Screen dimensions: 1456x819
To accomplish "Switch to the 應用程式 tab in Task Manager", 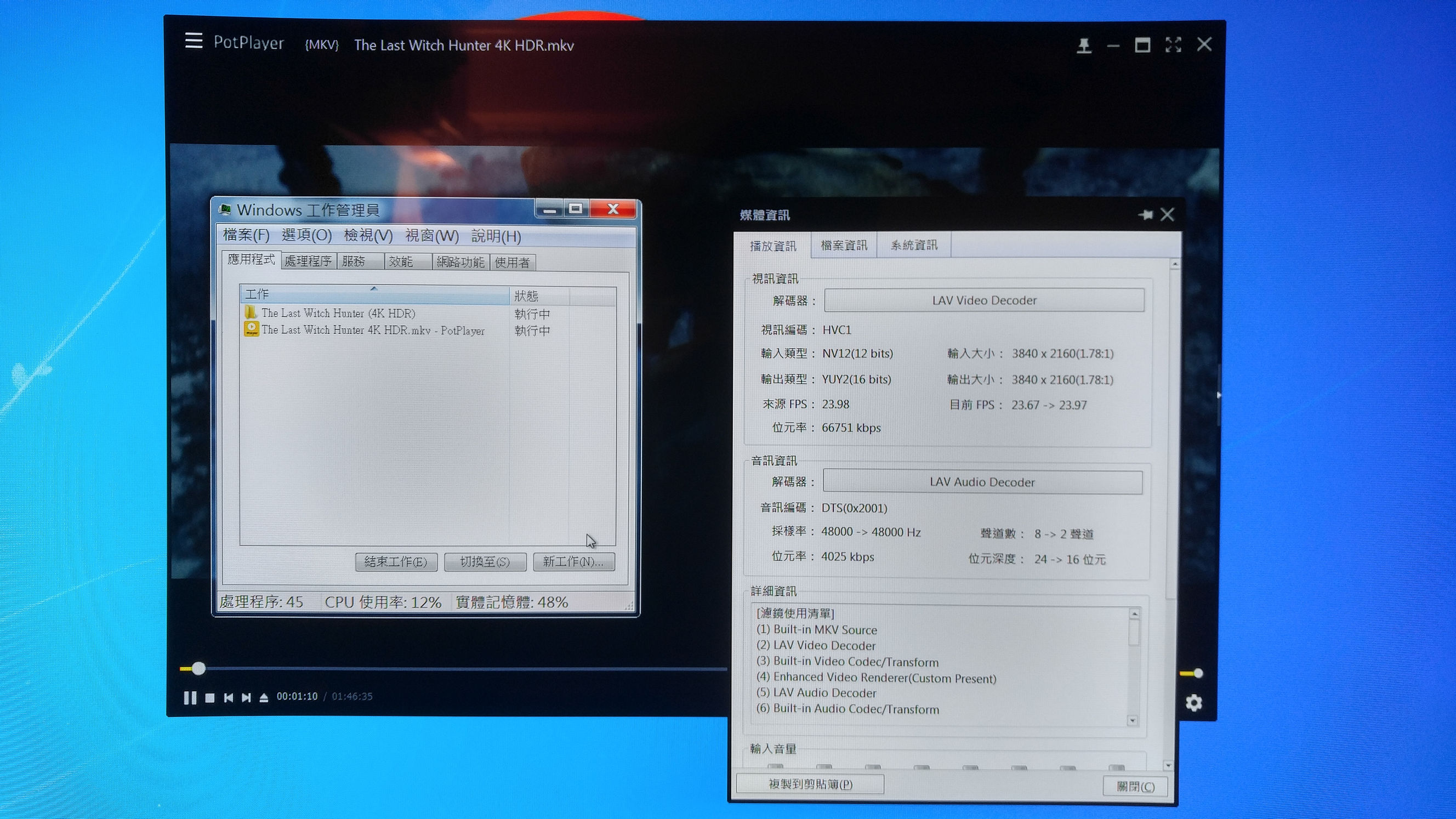I will (x=251, y=259).
